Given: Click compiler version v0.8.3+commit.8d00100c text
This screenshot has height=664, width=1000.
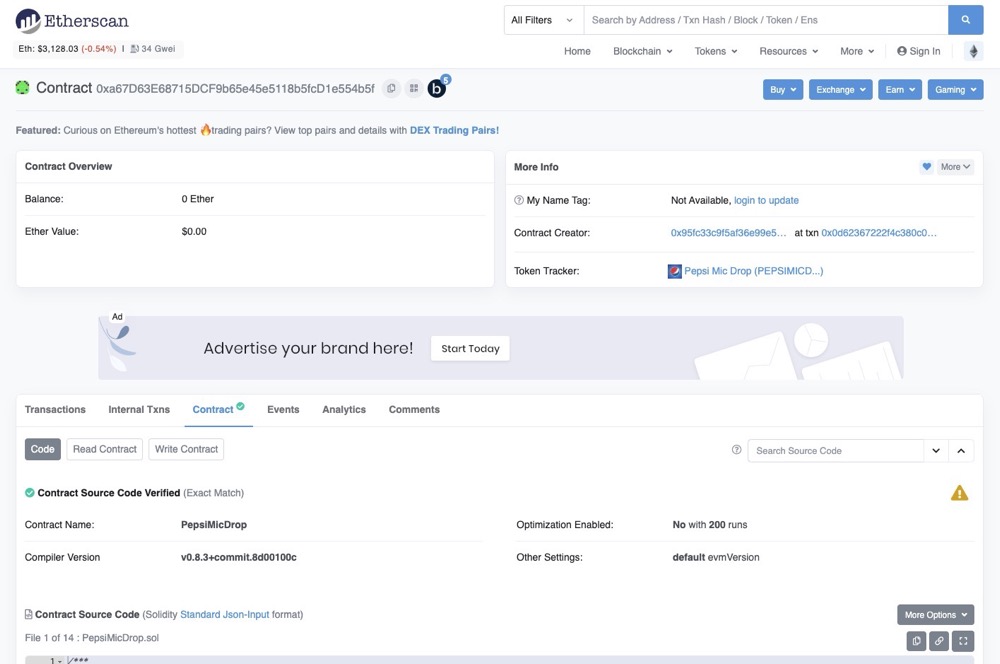Looking at the screenshot, I should (x=239, y=557).
